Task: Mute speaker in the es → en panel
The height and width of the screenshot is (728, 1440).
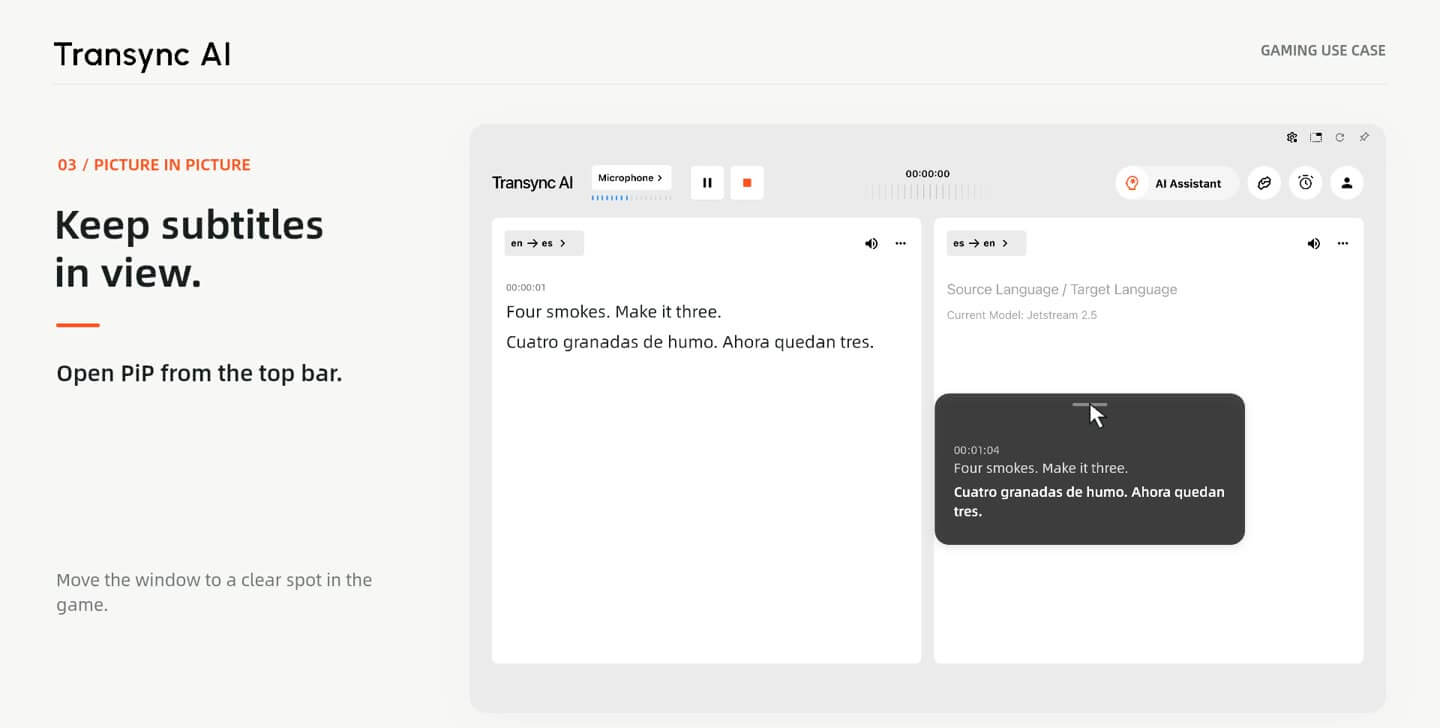Action: point(1313,243)
